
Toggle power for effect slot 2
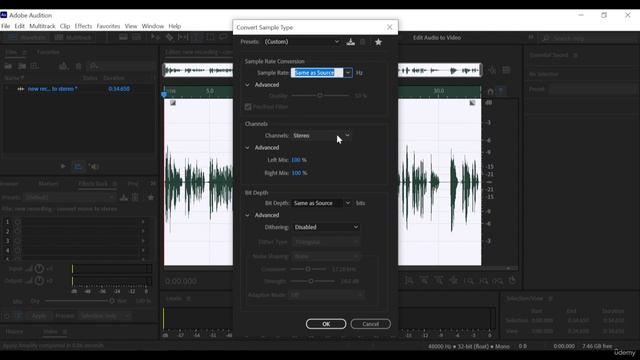[18, 231]
